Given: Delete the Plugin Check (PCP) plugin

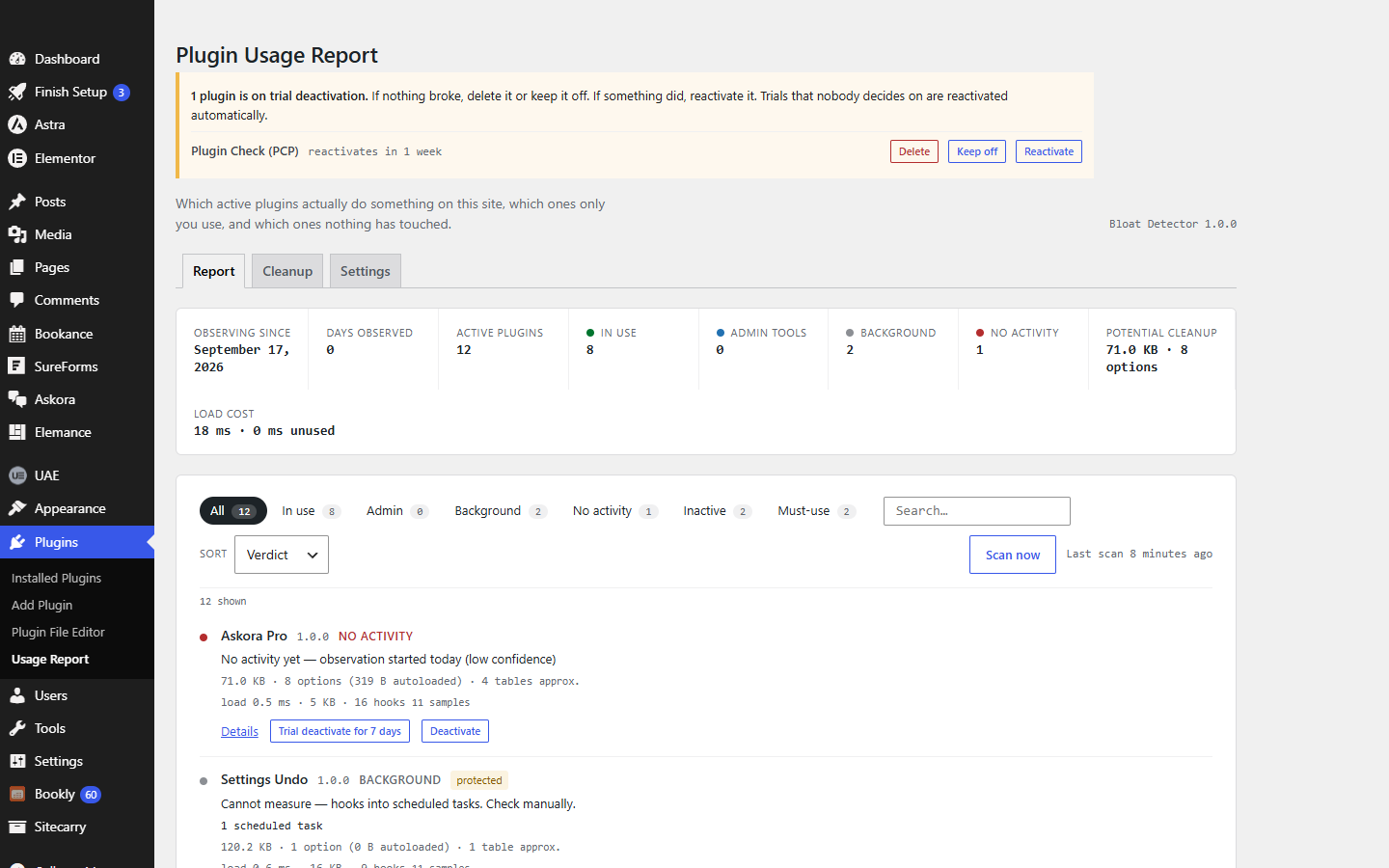Looking at the screenshot, I should [914, 151].
